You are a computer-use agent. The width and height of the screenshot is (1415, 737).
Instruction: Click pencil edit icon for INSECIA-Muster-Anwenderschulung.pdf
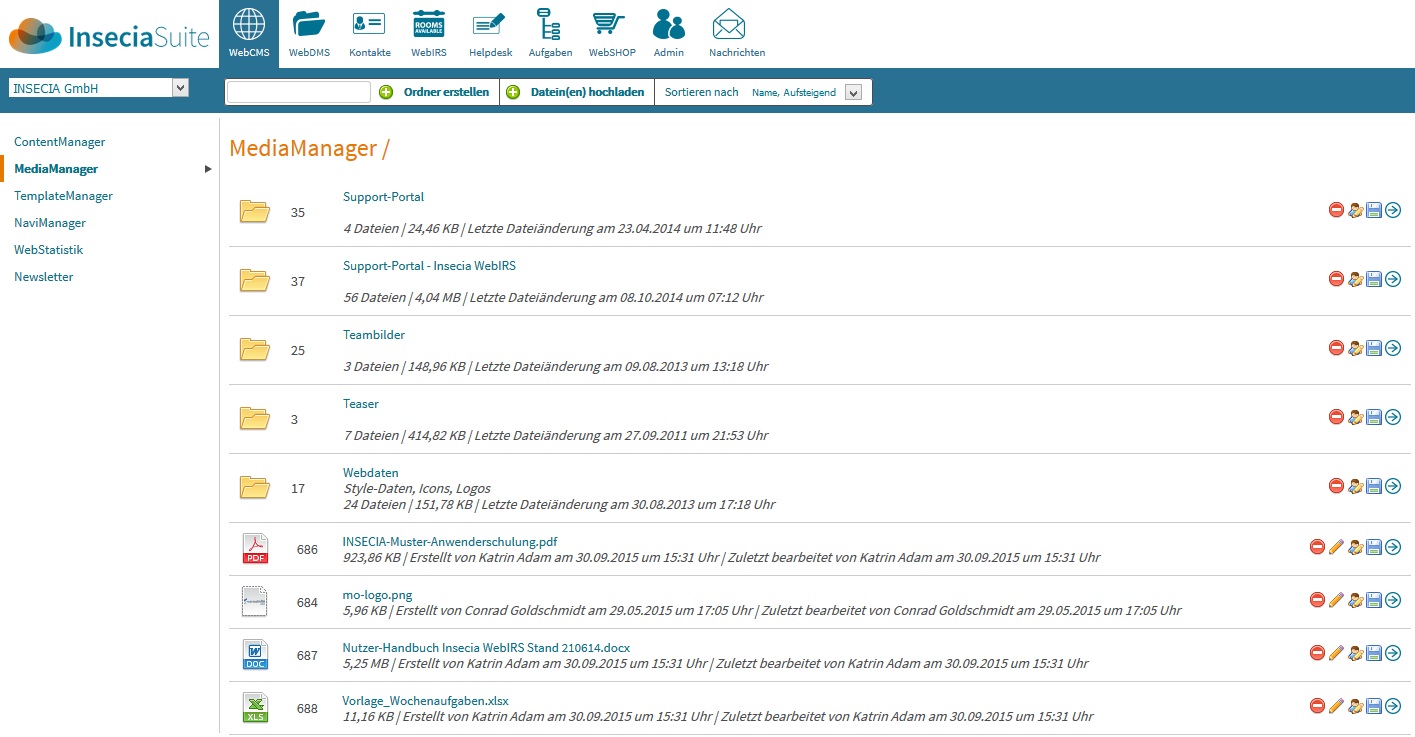coord(1336,547)
